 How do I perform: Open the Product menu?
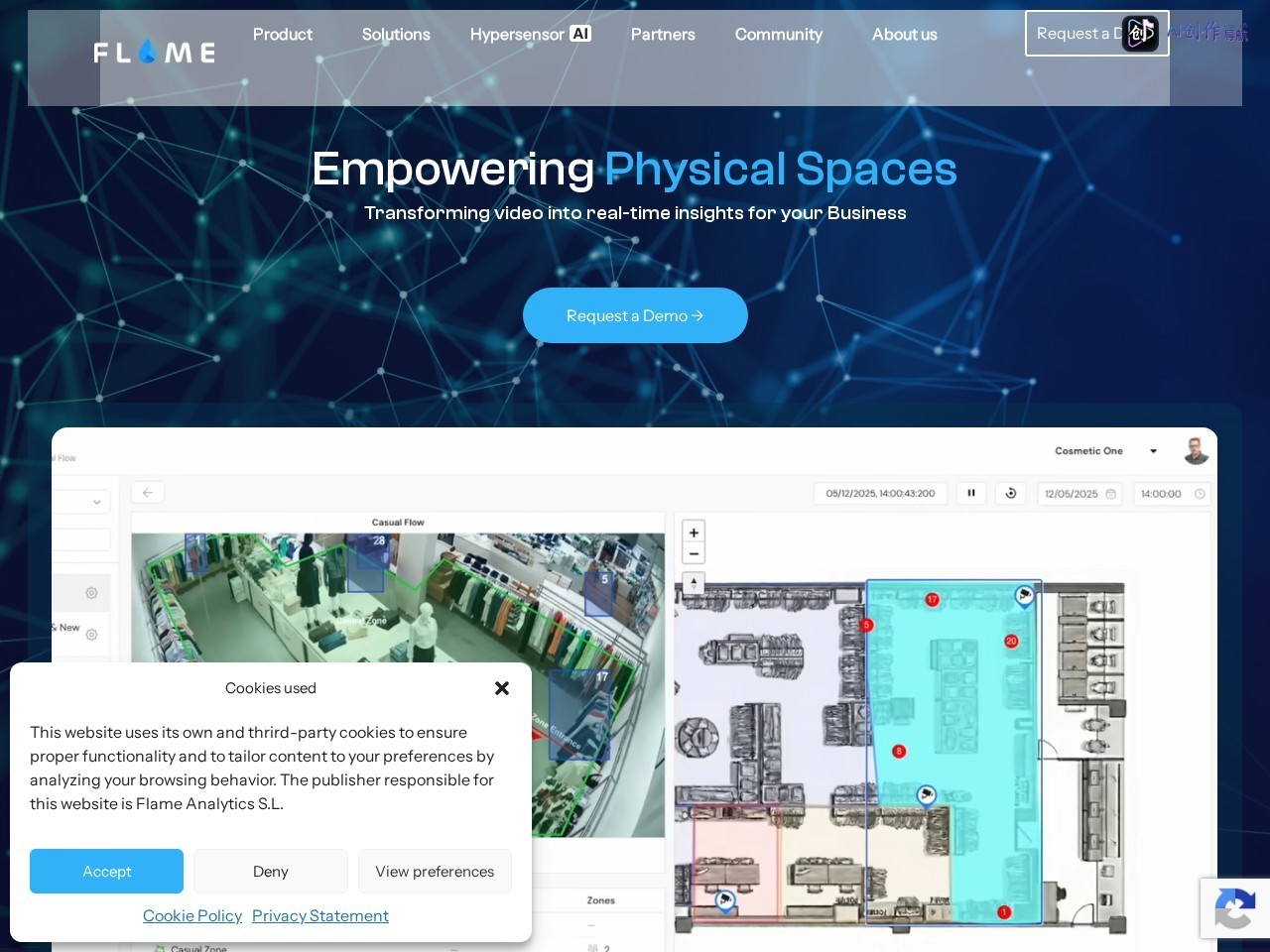coord(283,35)
